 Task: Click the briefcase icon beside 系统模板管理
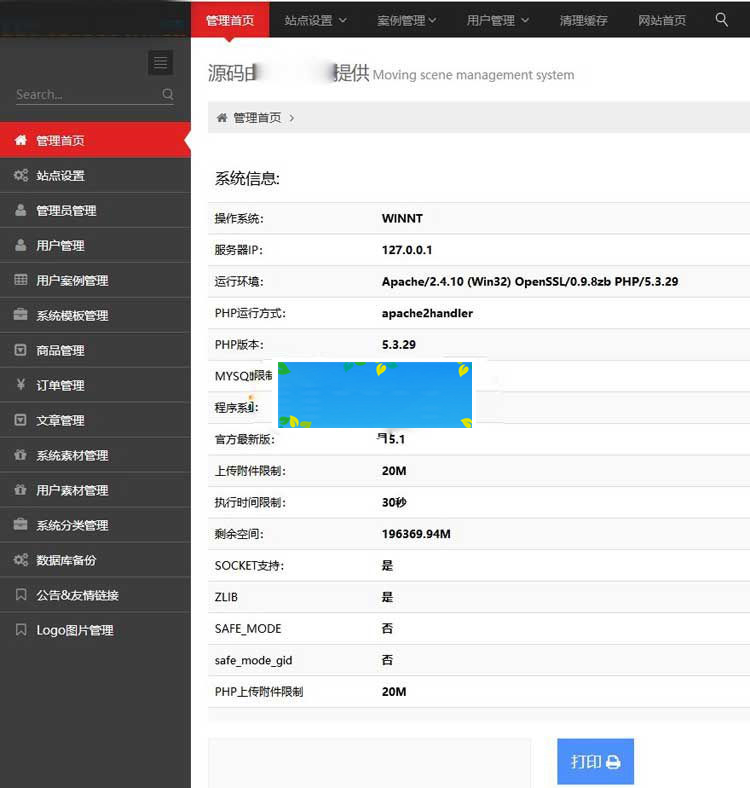pyautogui.click(x=20, y=316)
